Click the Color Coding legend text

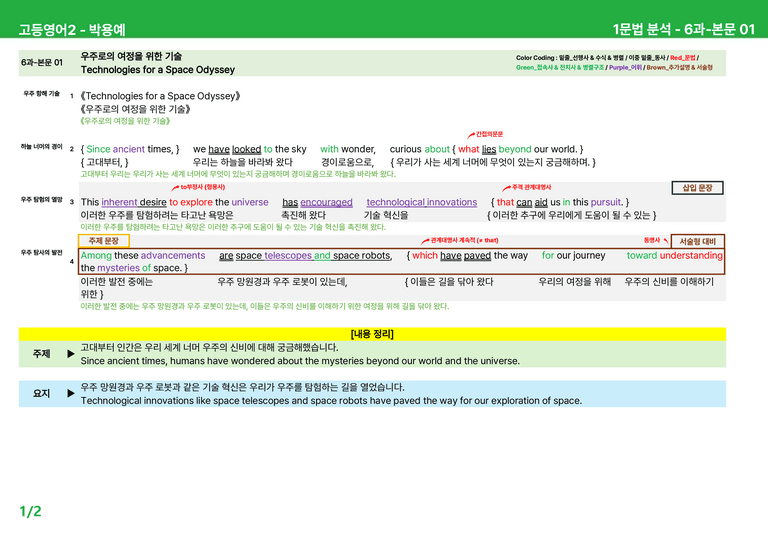[614, 63]
